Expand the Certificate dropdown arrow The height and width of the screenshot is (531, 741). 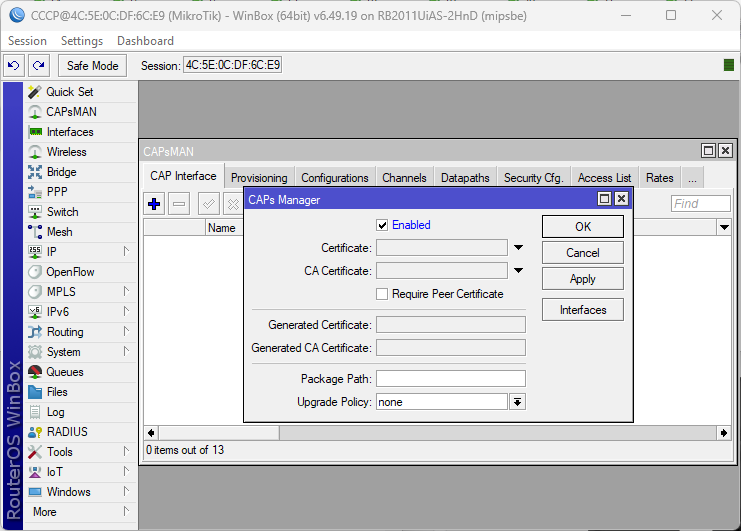coord(518,248)
